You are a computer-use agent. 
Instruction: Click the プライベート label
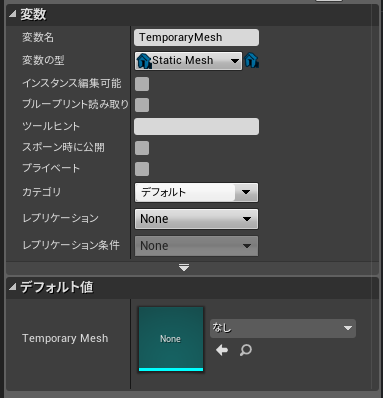51,168
